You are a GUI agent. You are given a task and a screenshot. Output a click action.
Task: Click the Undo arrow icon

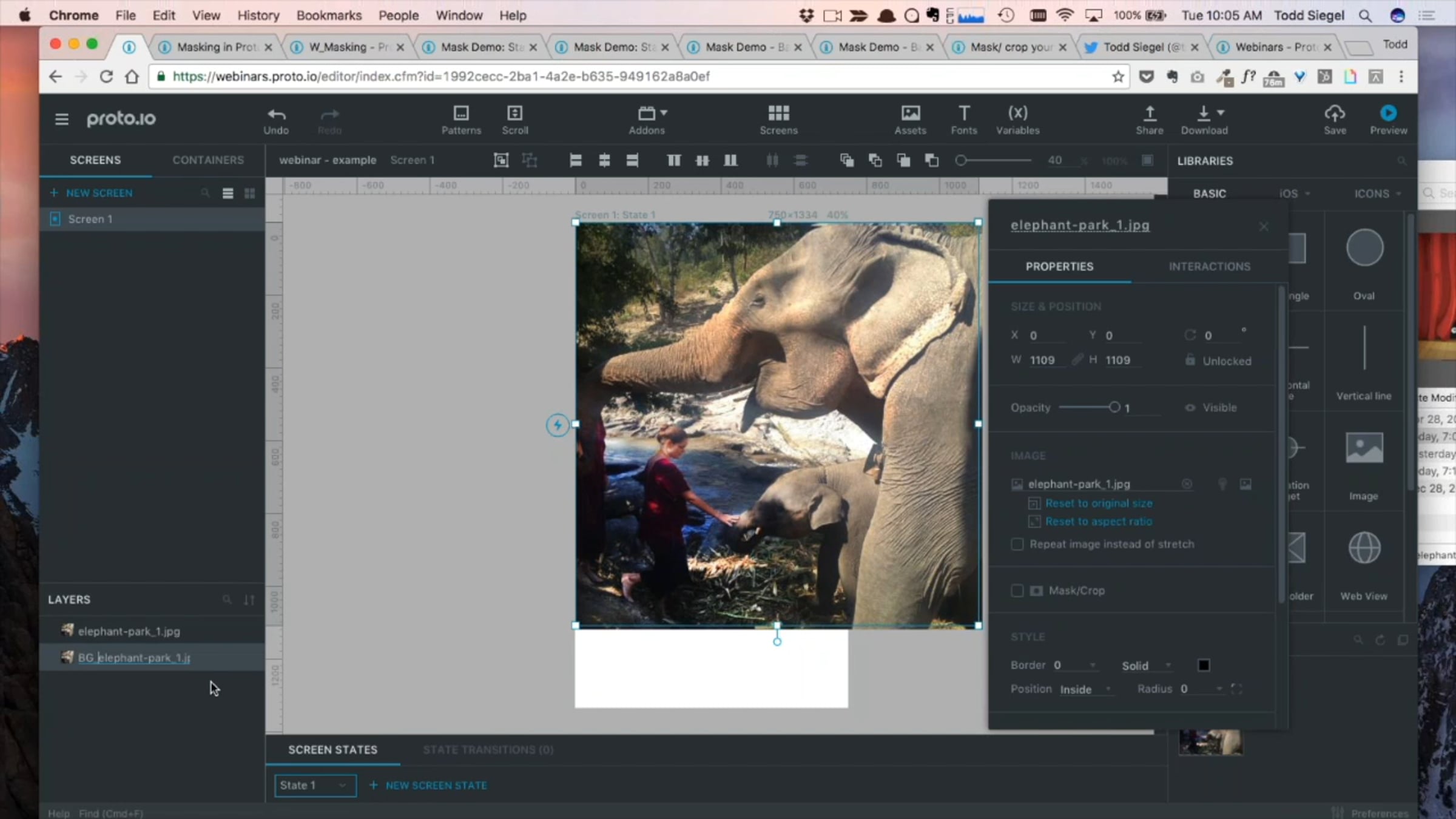point(276,114)
